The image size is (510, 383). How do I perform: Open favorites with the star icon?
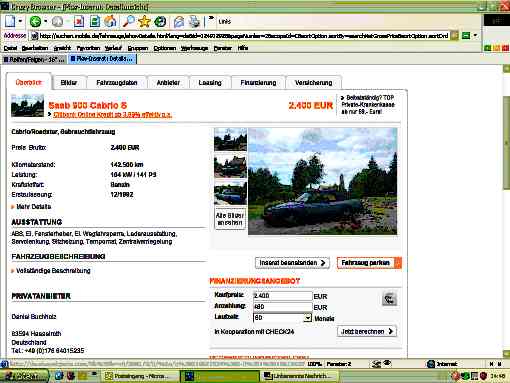(x=144, y=21)
